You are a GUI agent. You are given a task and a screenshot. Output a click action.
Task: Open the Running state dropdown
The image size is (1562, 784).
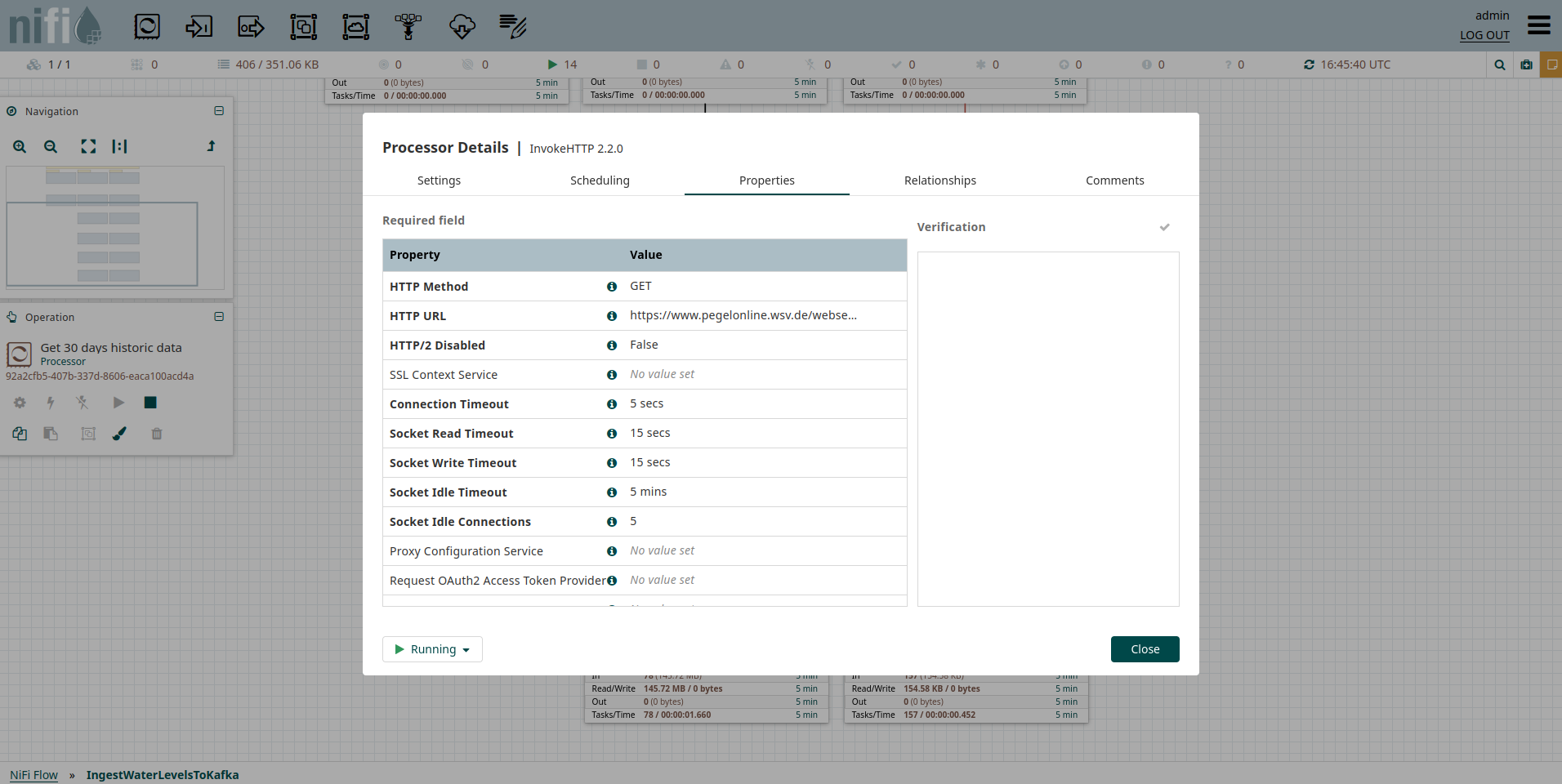pyautogui.click(x=432, y=649)
